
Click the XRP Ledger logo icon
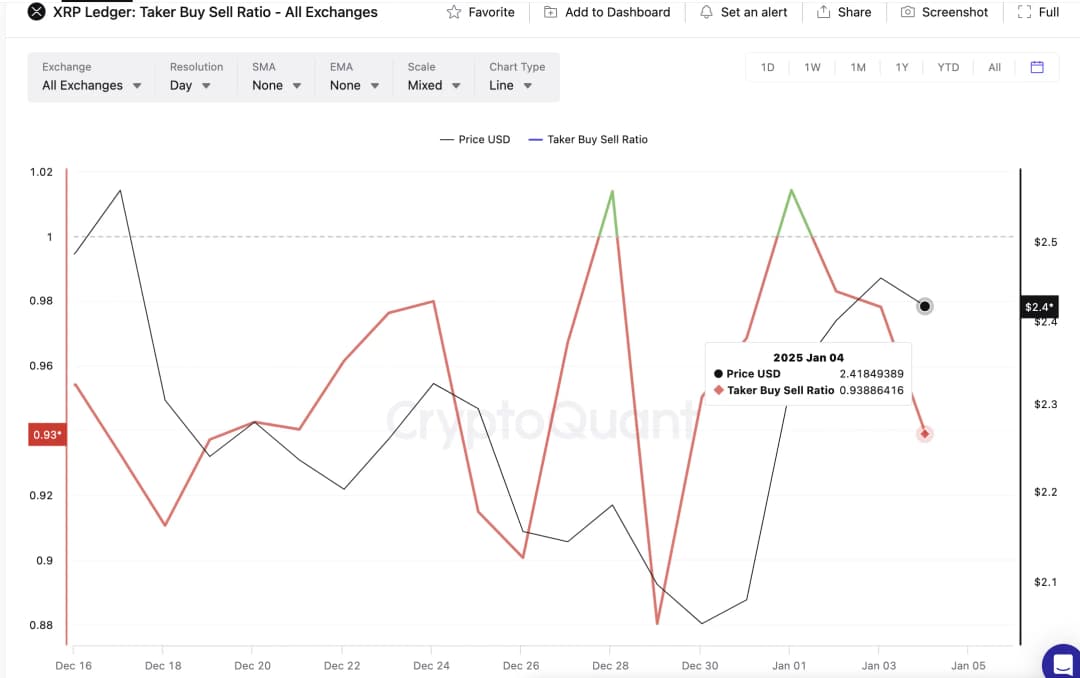click(x=37, y=12)
